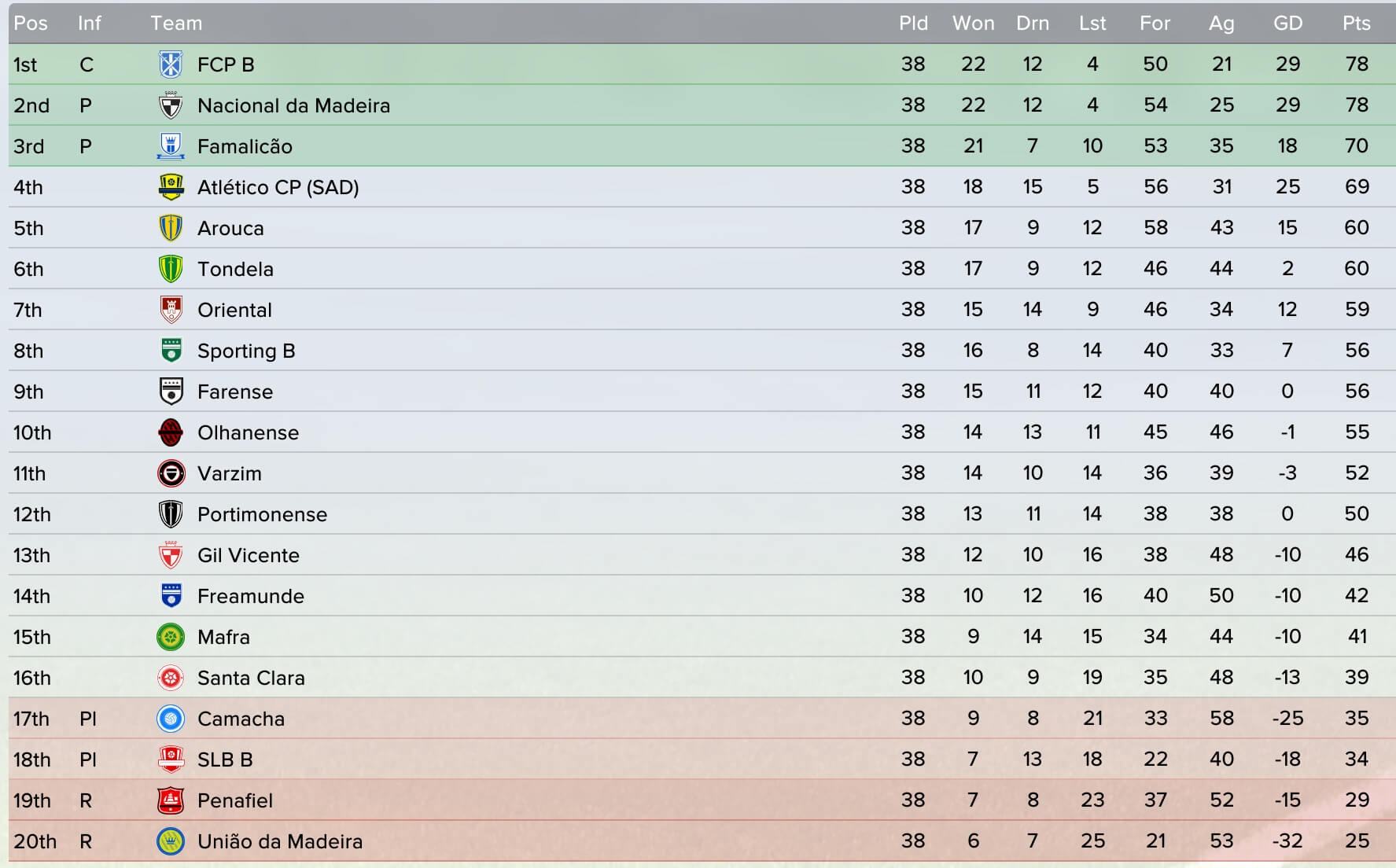Viewport: 1396px width, 868px height.
Task: Click the Nacional da Madeira club crest
Action: 171,105
